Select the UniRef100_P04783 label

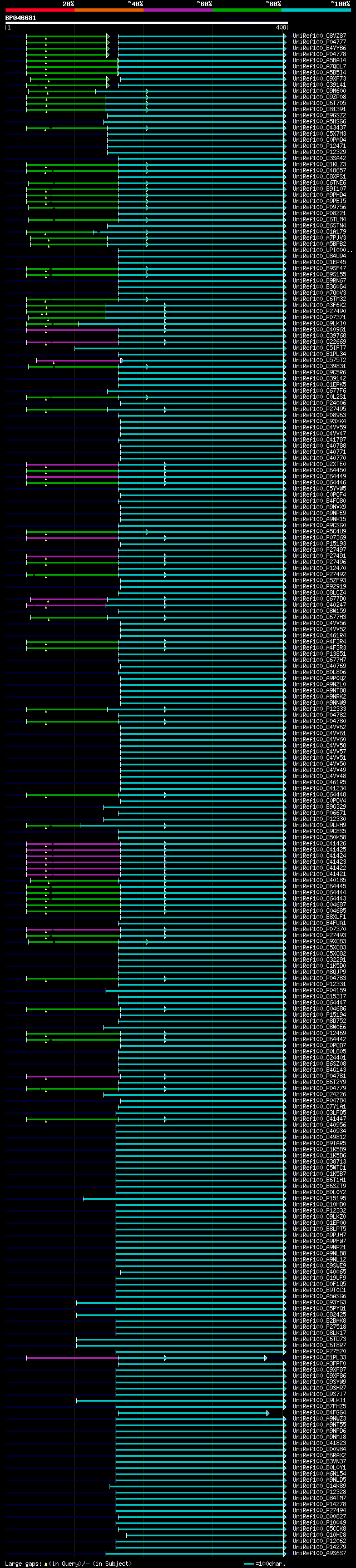click(x=319, y=978)
